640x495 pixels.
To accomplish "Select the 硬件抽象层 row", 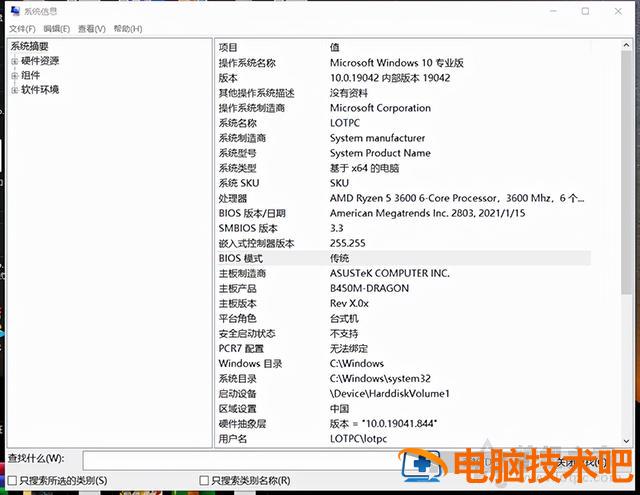I will (403, 424).
